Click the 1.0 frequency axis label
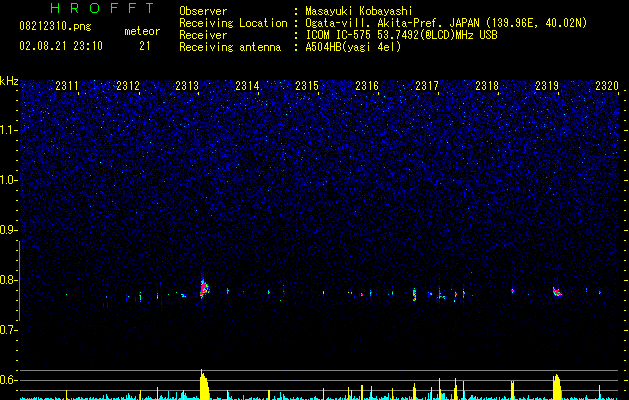Viewport: 629px width, 400px height. pyautogui.click(x=9, y=180)
